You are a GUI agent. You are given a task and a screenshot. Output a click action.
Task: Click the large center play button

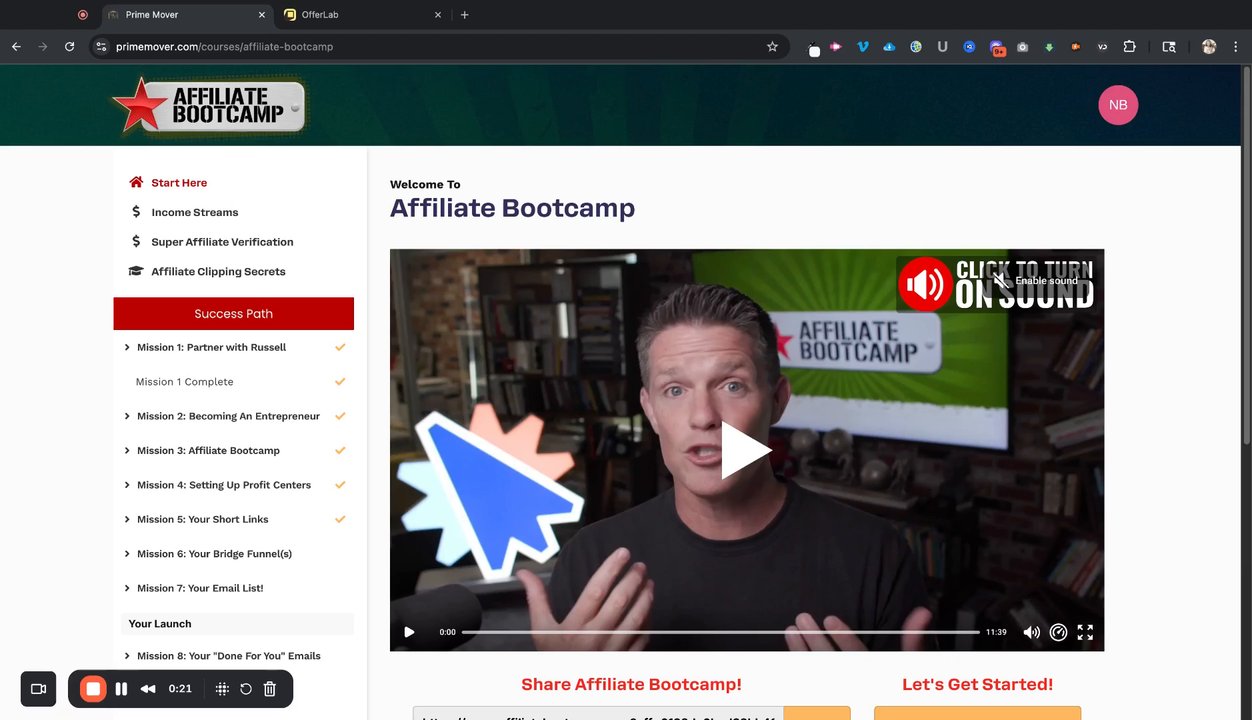point(746,450)
